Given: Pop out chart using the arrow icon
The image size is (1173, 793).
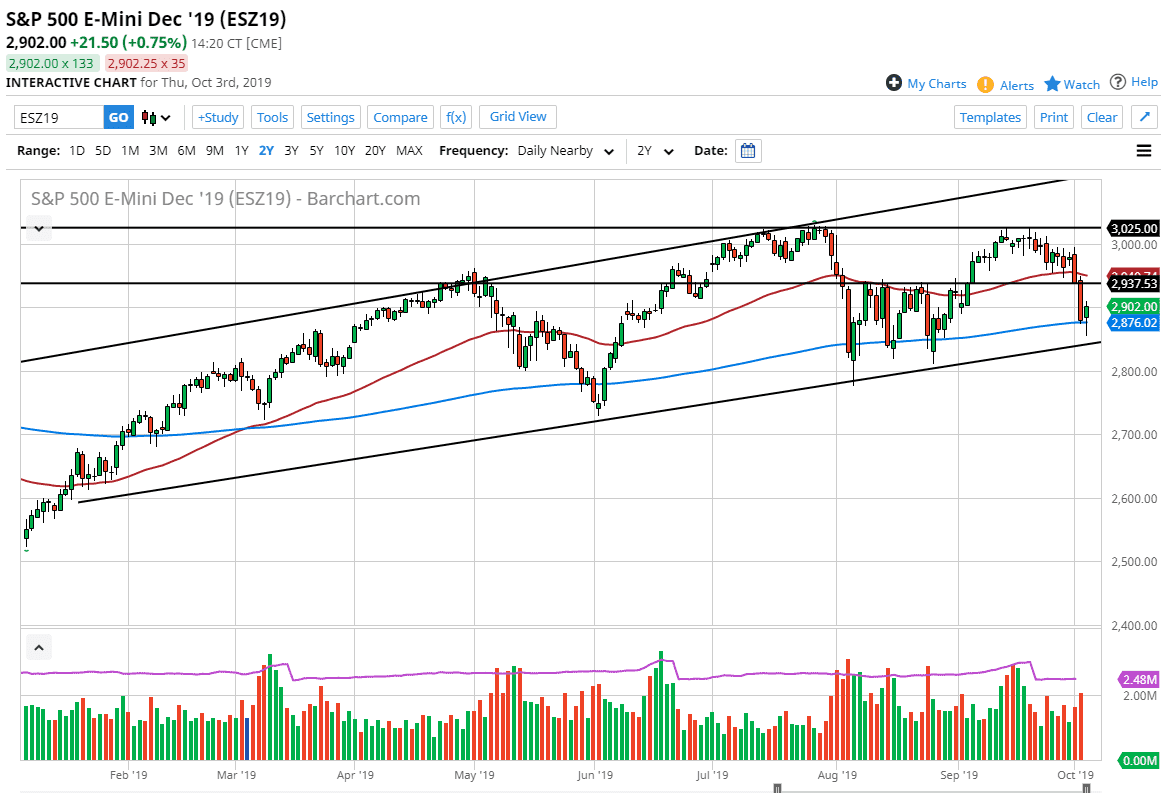Looking at the screenshot, I should click(x=1145, y=117).
